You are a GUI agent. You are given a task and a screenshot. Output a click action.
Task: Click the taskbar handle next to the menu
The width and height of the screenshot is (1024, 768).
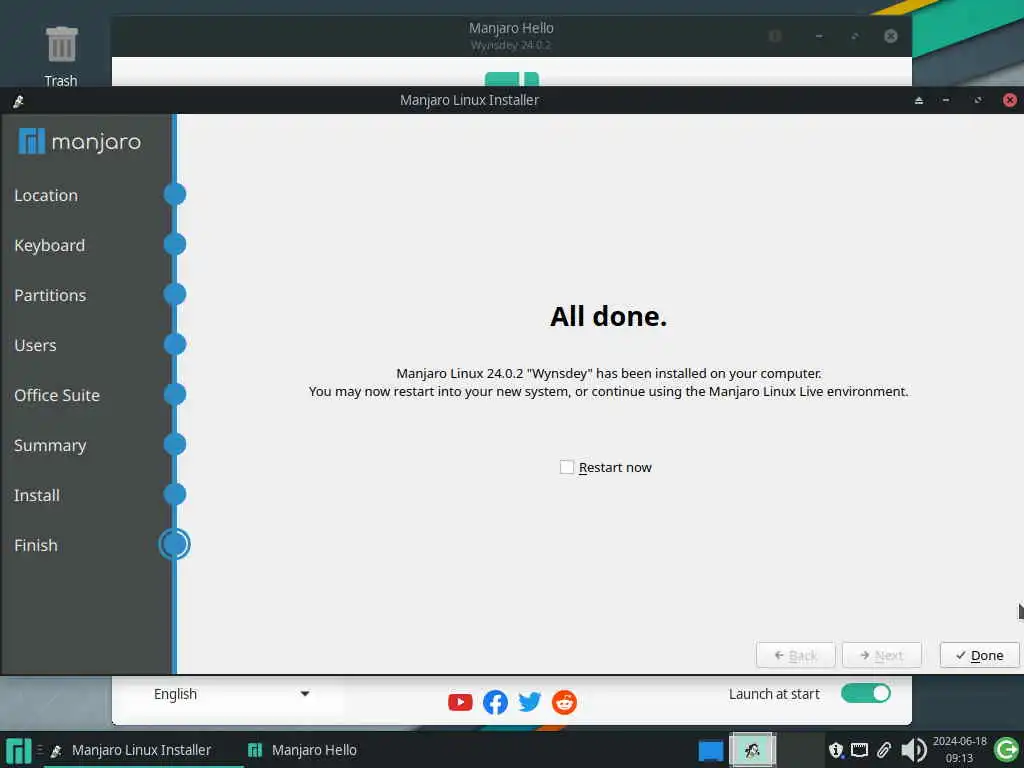[x=40, y=750]
